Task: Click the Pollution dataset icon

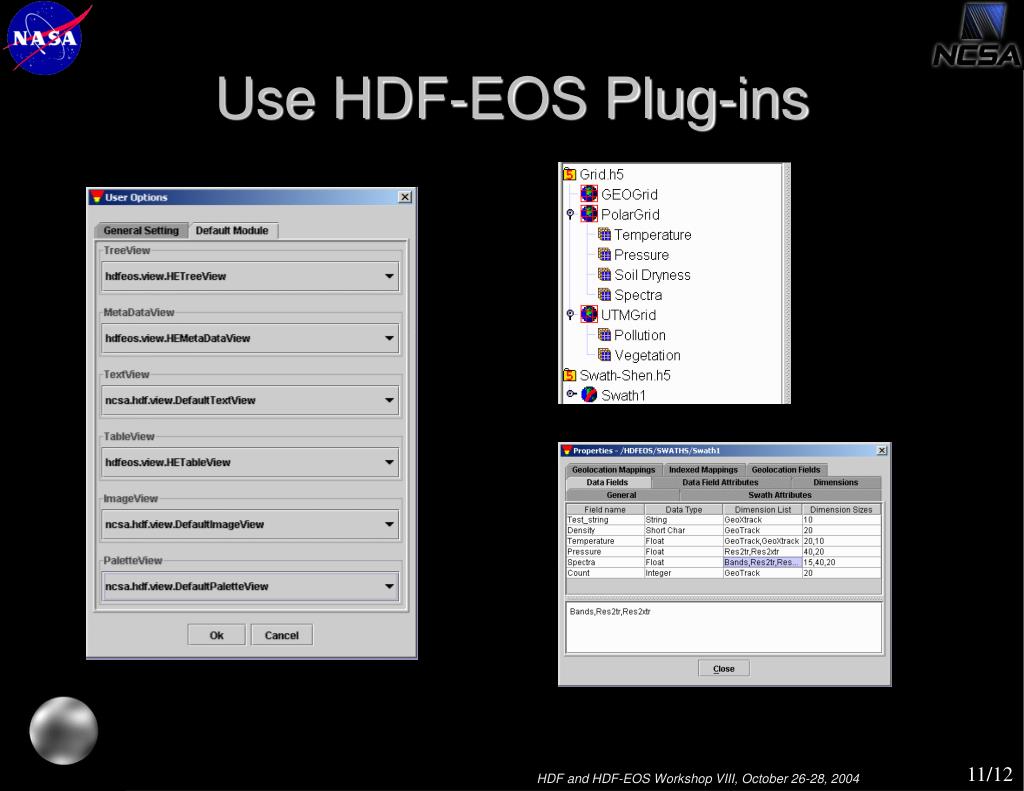Action: click(x=605, y=334)
